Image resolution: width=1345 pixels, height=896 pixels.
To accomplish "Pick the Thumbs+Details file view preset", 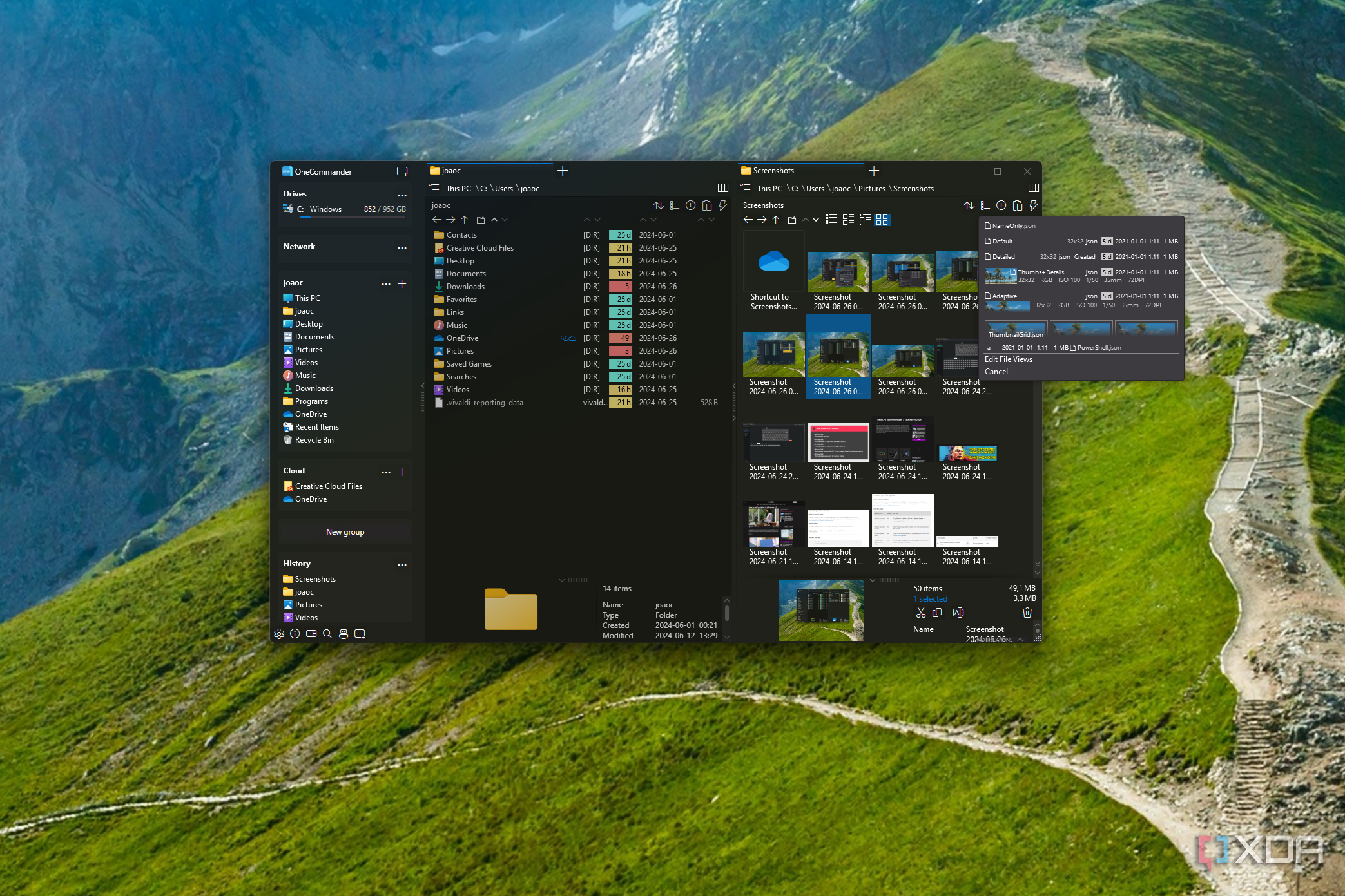I will [1081, 276].
